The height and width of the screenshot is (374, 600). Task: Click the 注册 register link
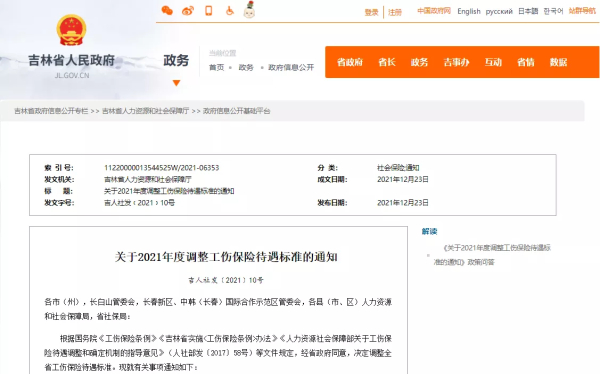(x=395, y=12)
